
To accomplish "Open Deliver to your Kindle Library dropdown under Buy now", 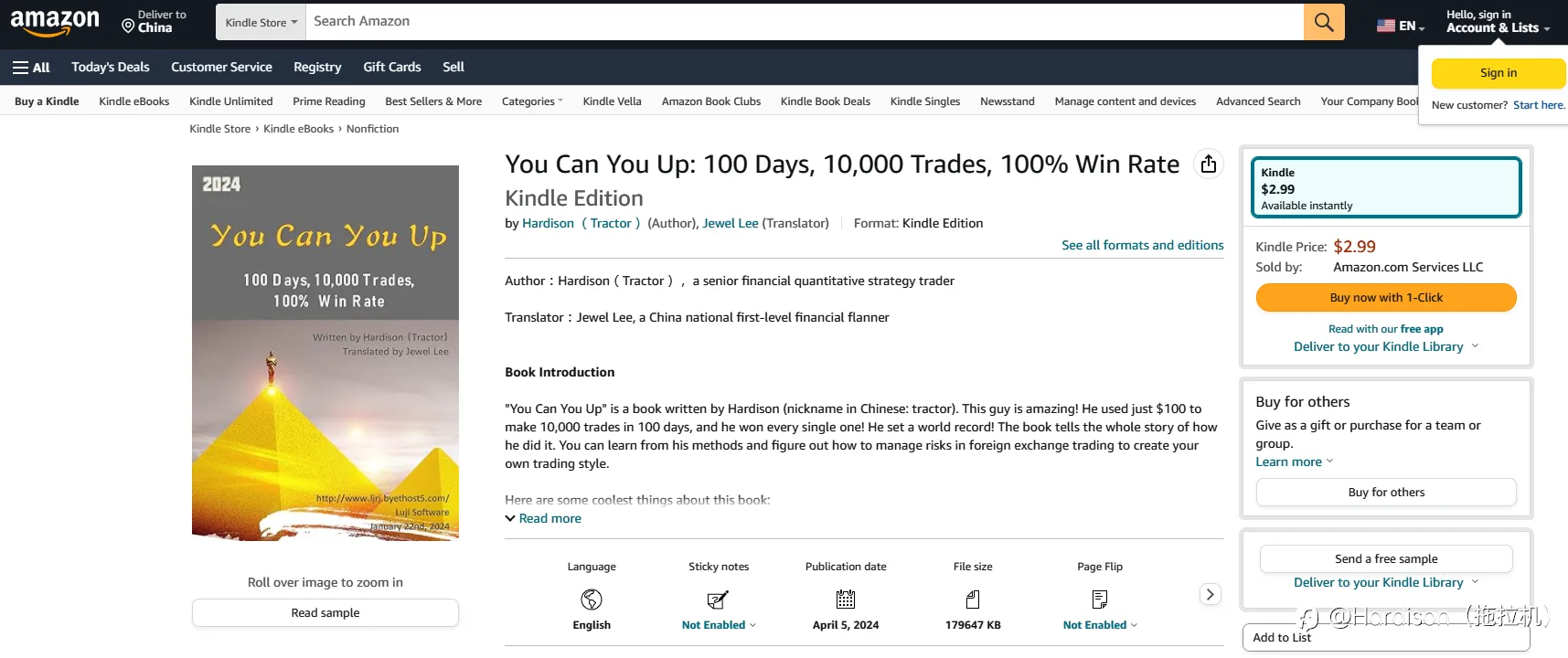I will (x=1386, y=346).
